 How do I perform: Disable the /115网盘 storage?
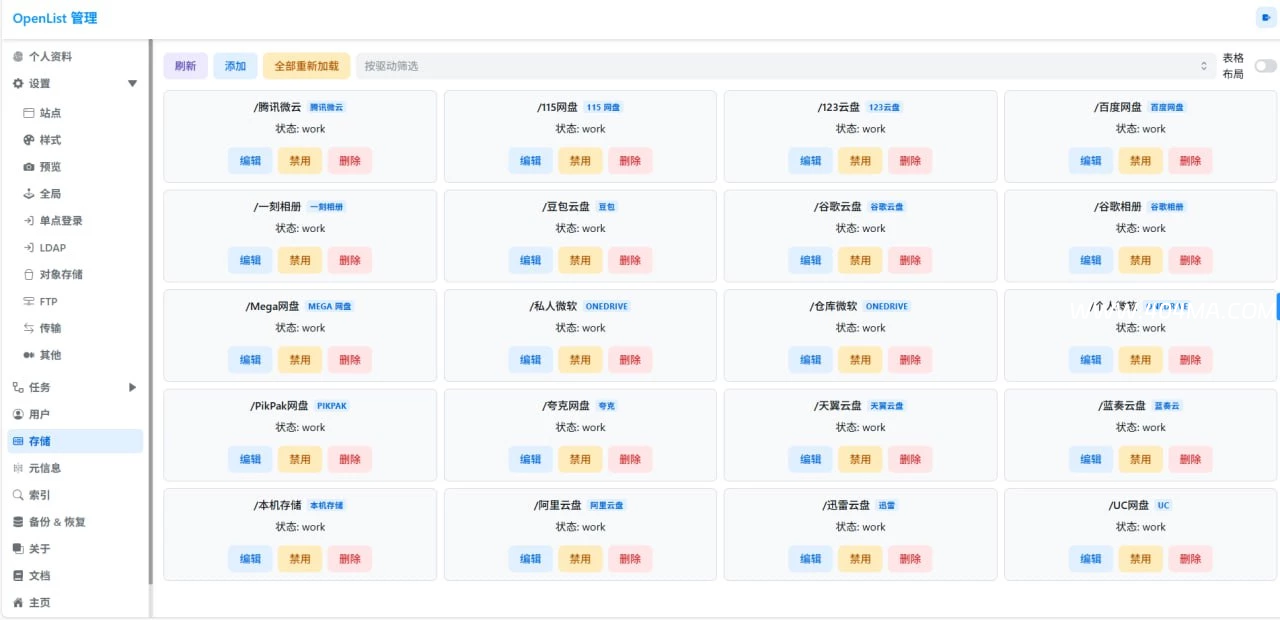(x=580, y=161)
